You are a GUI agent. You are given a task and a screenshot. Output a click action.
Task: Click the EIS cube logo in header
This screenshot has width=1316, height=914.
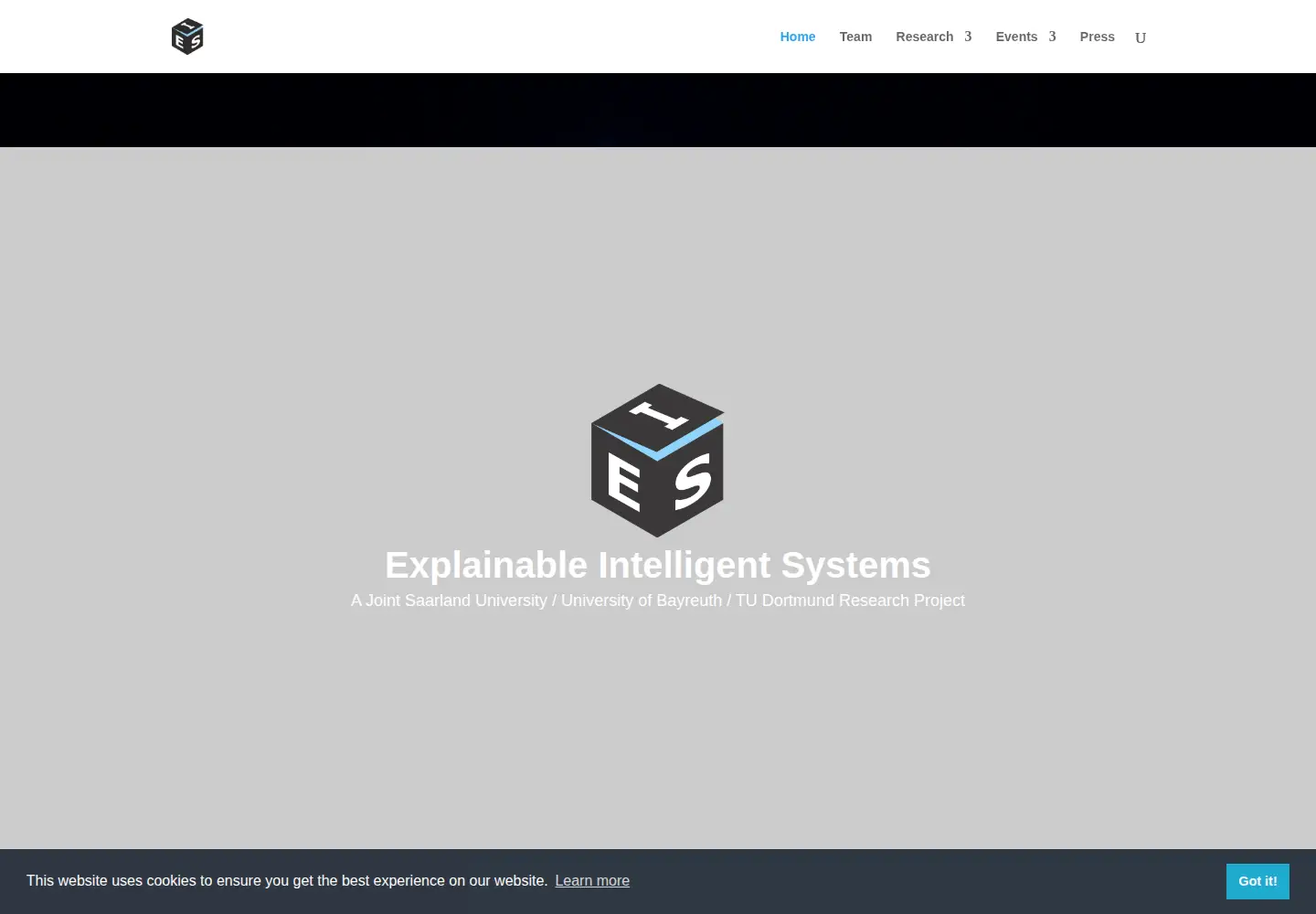point(187,37)
